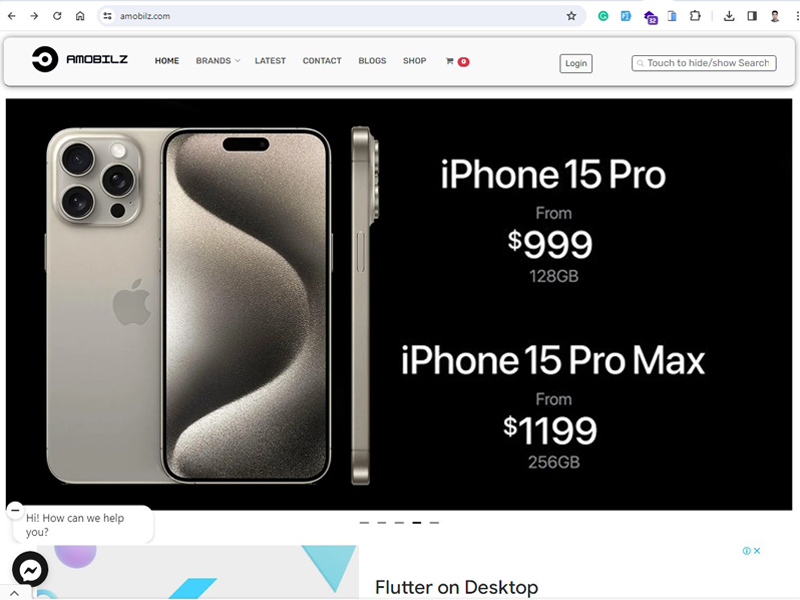Select the fourth carousel slide indicator

point(417,523)
